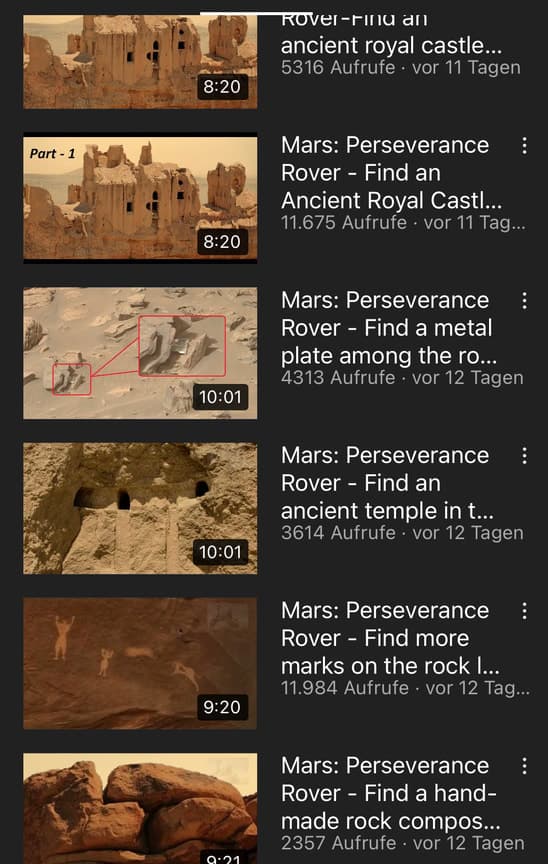The width and height of the screenshot is (548, 864).
Task: Open options menu for Ancient Royal Castle Part 1 video
Action: tap(524, 145)
